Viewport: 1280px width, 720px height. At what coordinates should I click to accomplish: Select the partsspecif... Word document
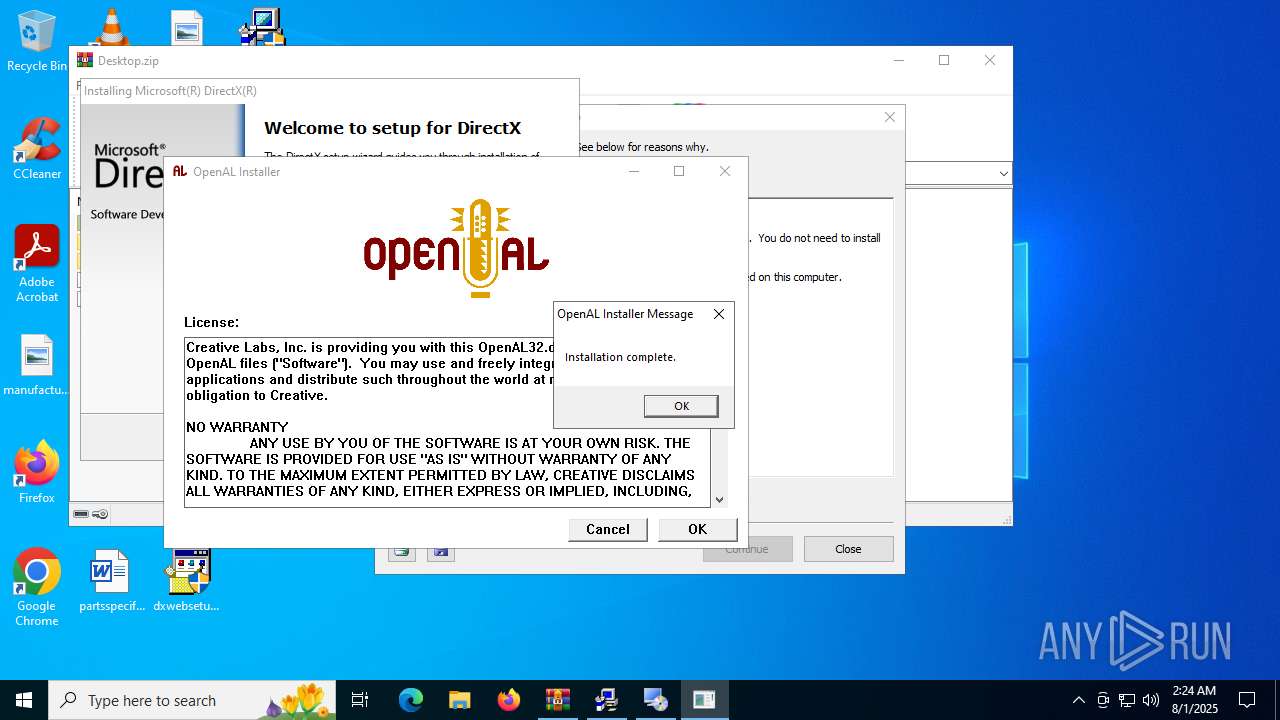coord(112,580)
